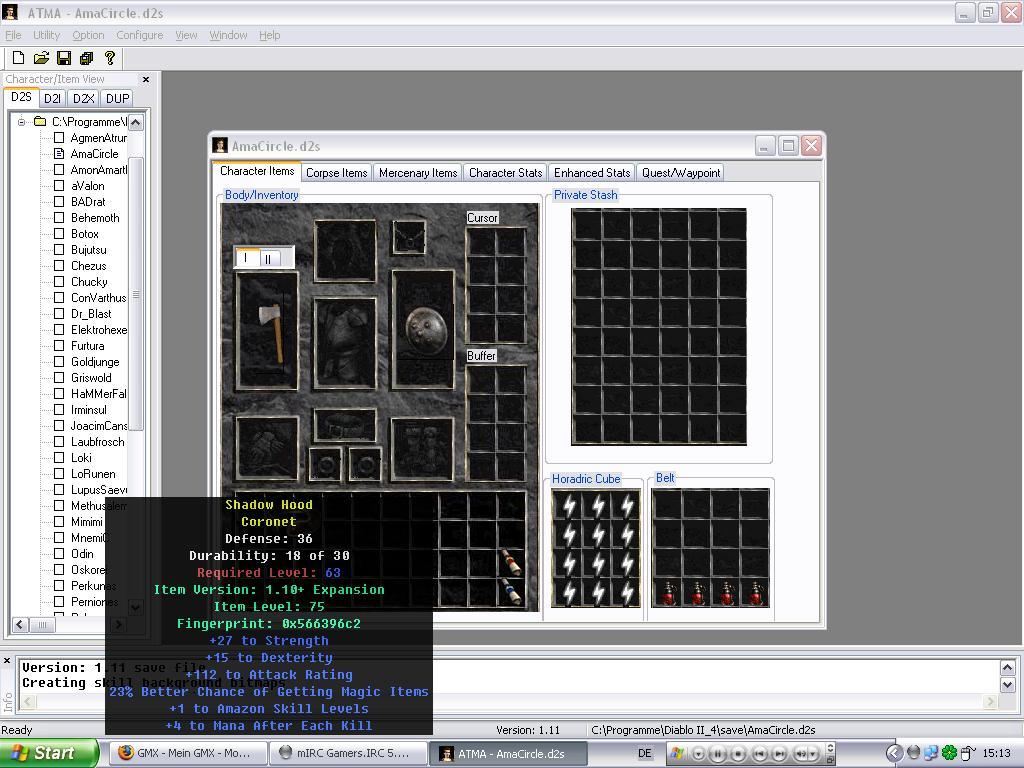Check the Chucky checkbox

[59, 282]
